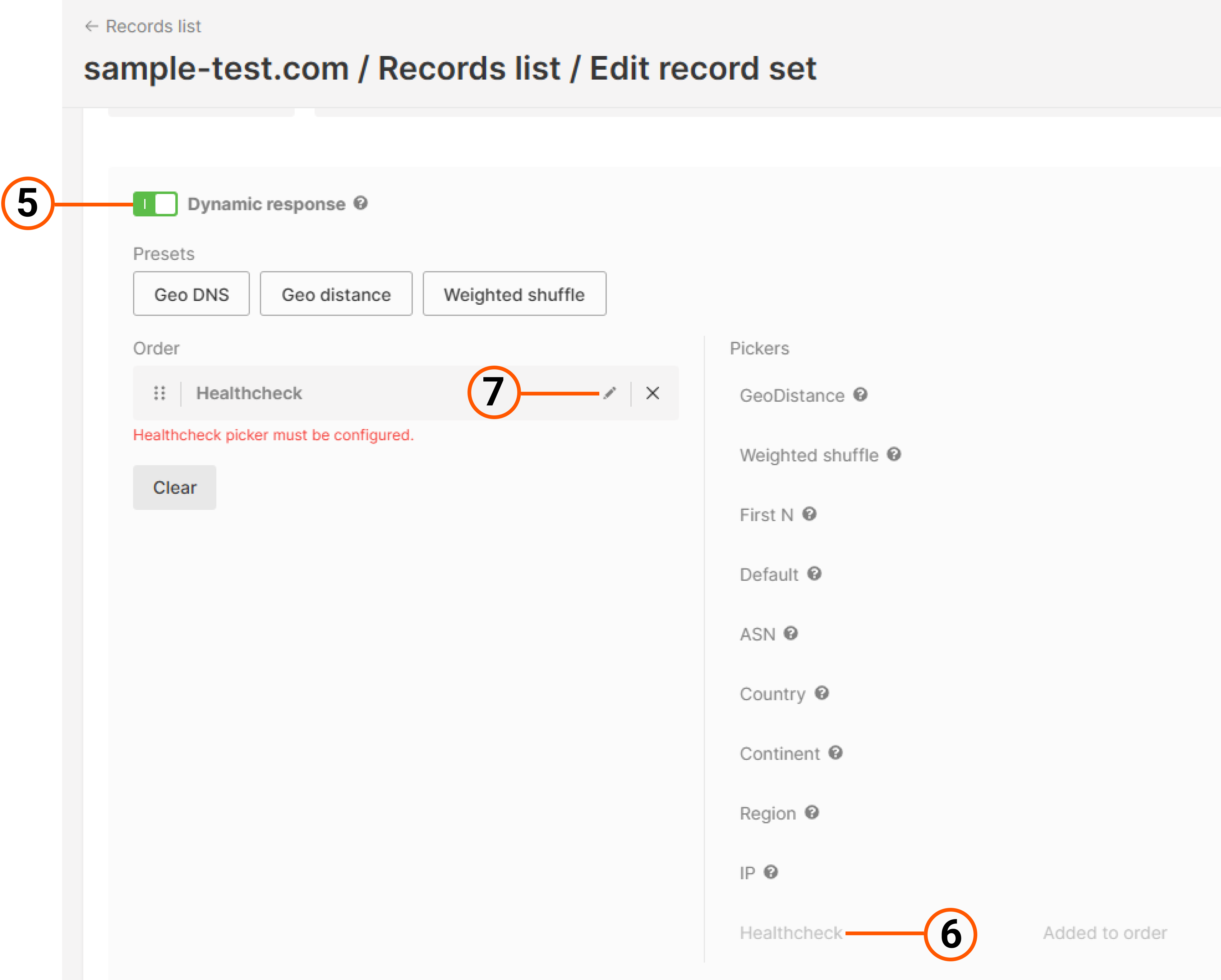The image size is (1221, 980).
Task: Add the Default picker to the order
Action: [768, 574]
